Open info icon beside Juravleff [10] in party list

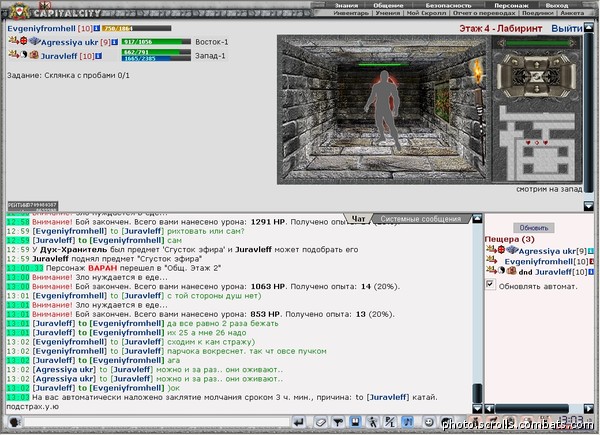(99, 56)
